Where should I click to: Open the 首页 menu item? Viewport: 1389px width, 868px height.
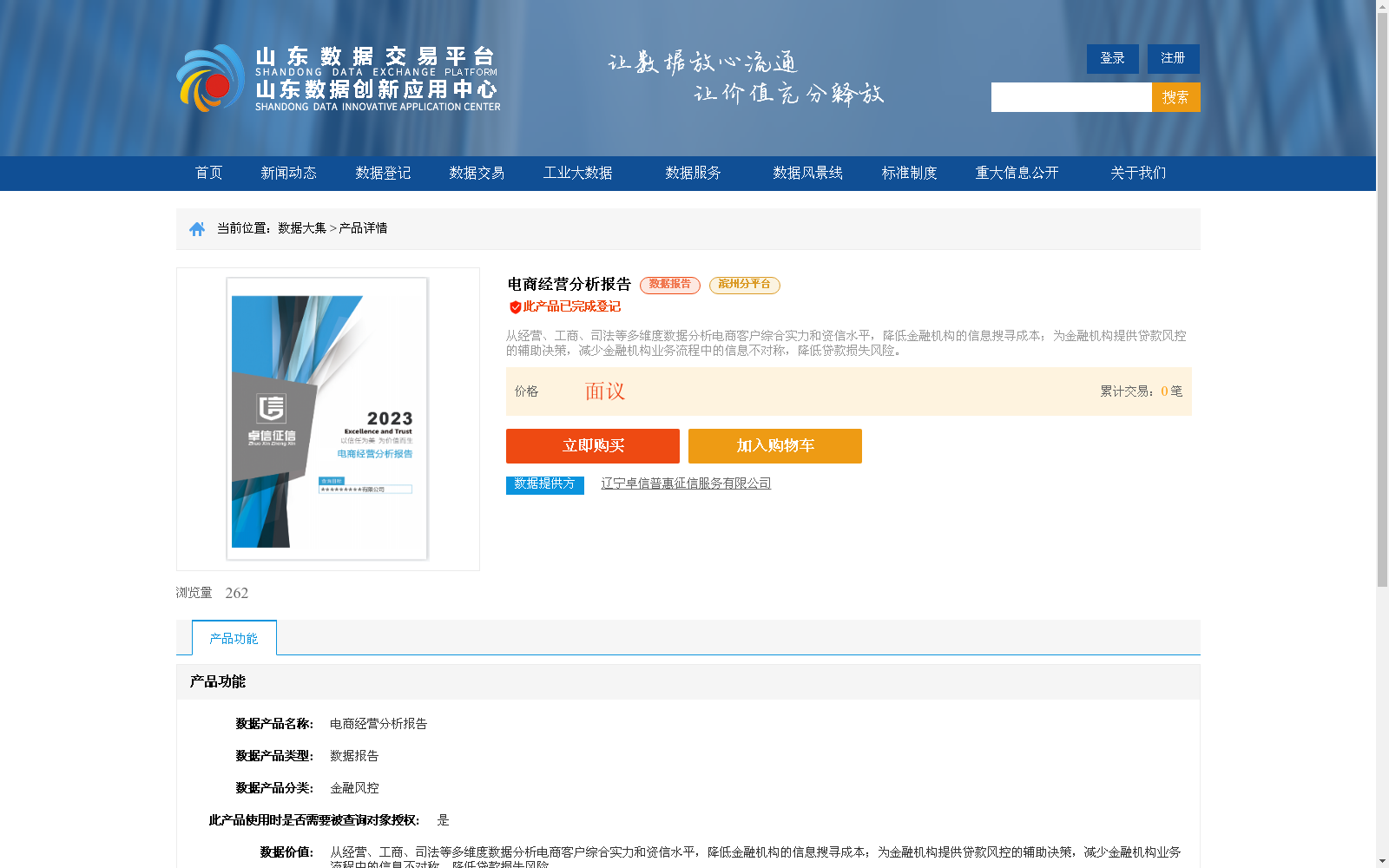pyautogui.click(x=209, y=173)
